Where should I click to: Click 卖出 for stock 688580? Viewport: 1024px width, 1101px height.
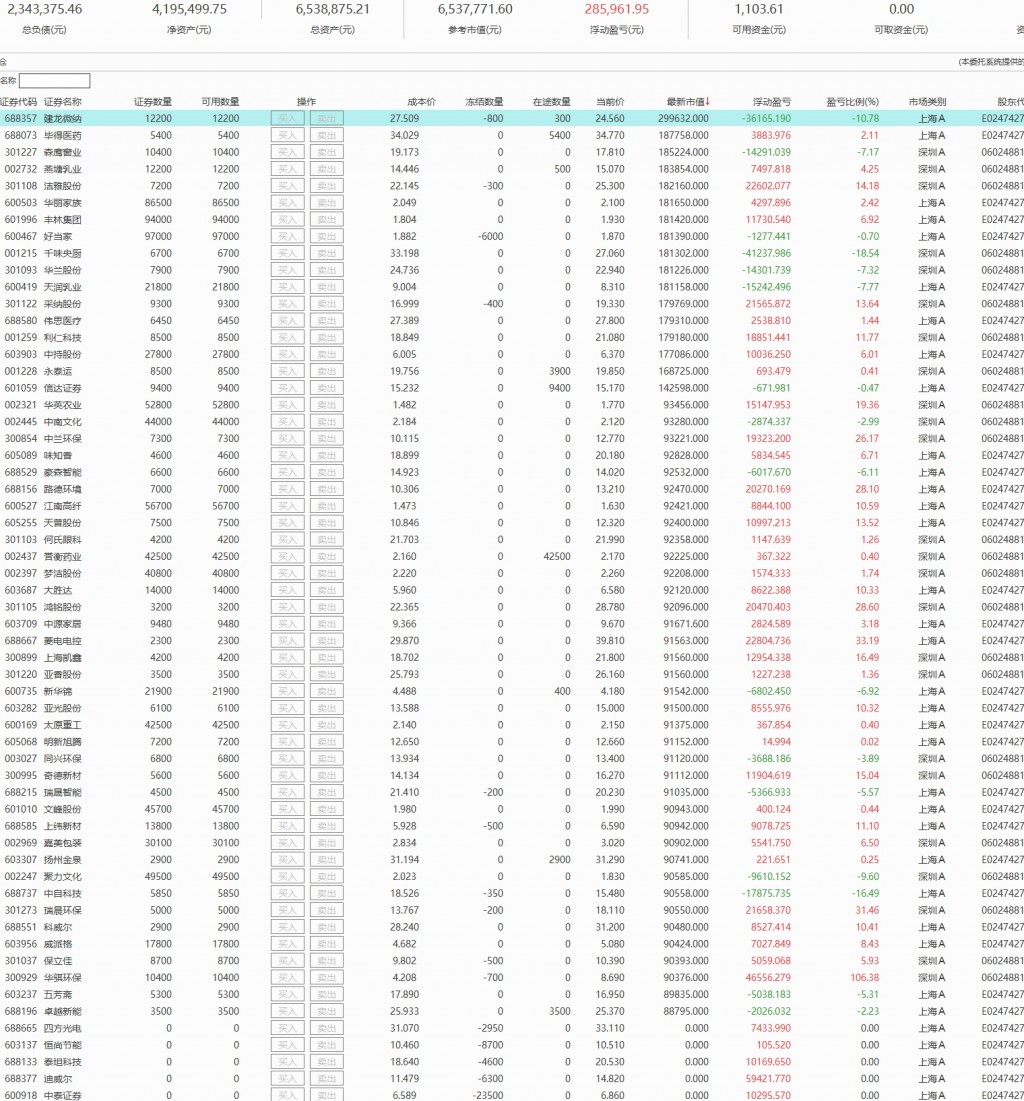(327, 321)
